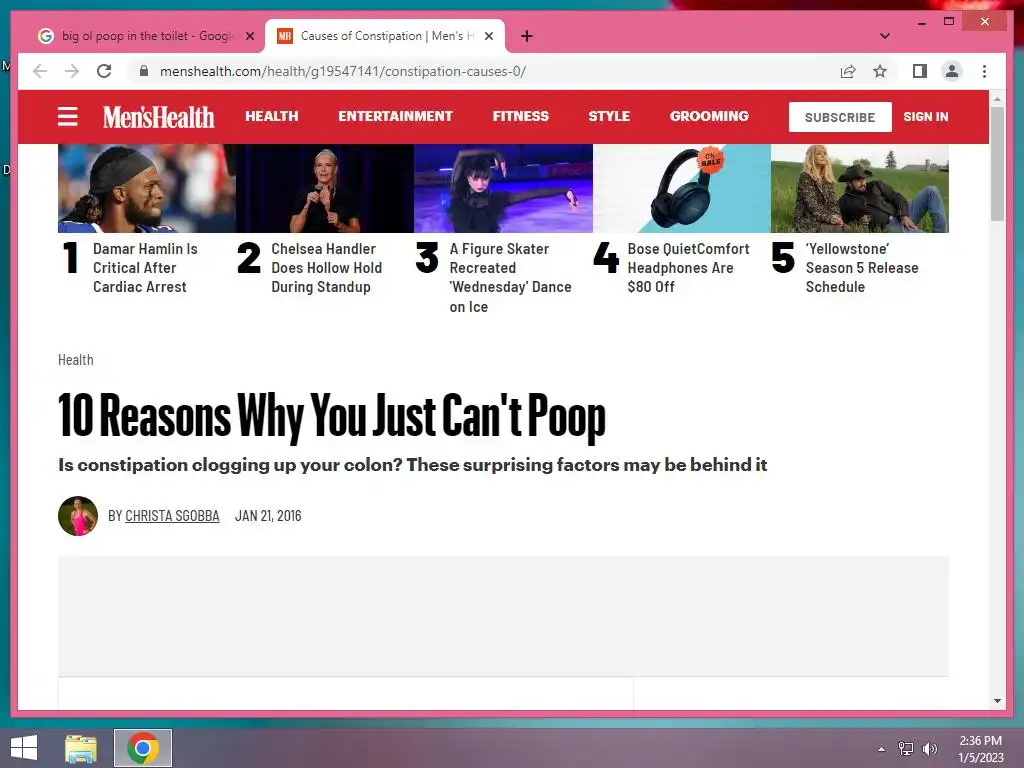View site info via padlock icon
This screenshot has height=768, width=1024.
[144, 71]
